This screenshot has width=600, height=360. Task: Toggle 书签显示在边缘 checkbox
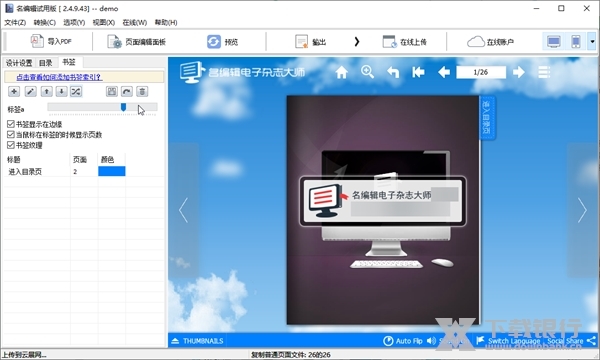11,124
